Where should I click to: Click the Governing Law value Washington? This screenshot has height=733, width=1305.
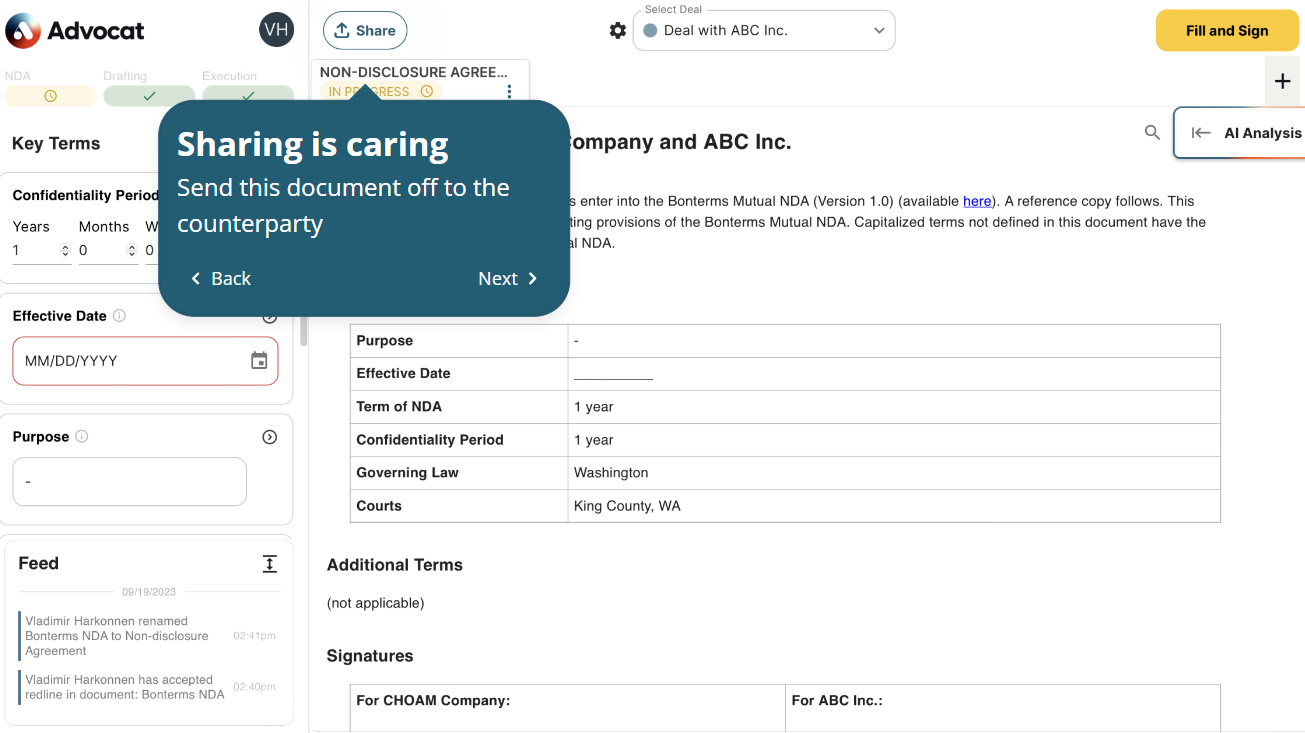point(611,472)
